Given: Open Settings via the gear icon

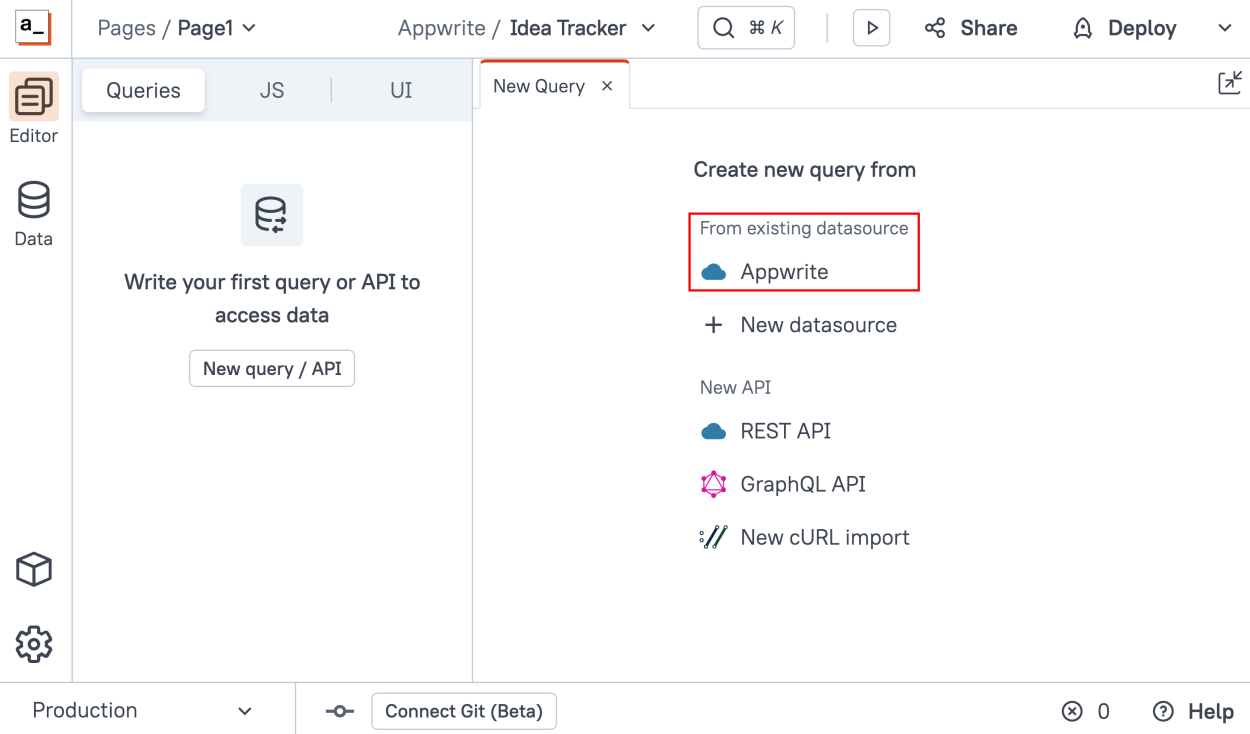Looking at the screenshot, I should [35, 644].
